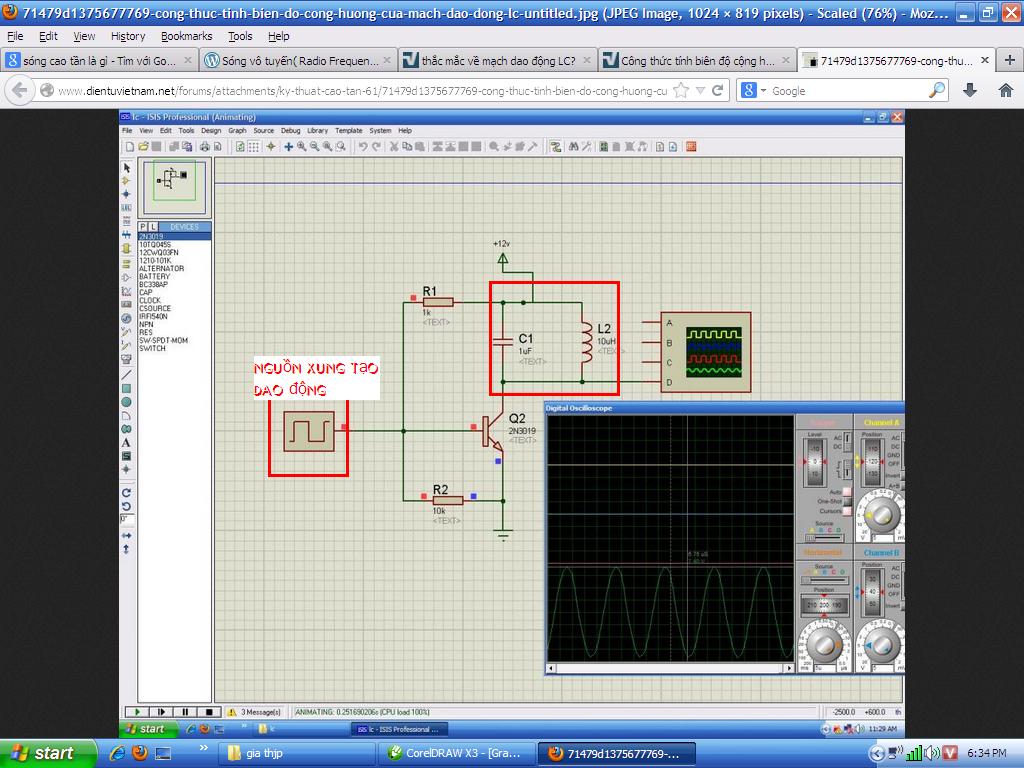1024x768 pixels.
Task: Bookmark this page with the star icon
Action: pyautogui.click(x=681, y=91)
